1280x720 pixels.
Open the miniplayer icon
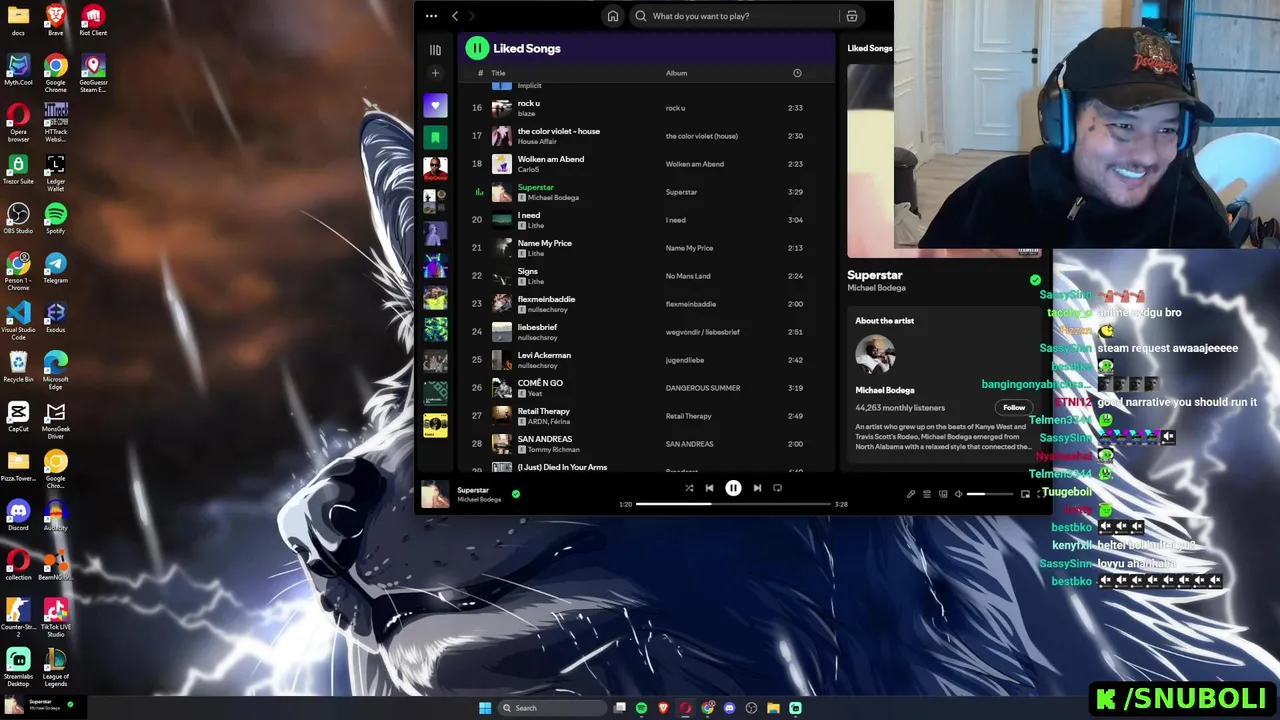coord(1025,494)
